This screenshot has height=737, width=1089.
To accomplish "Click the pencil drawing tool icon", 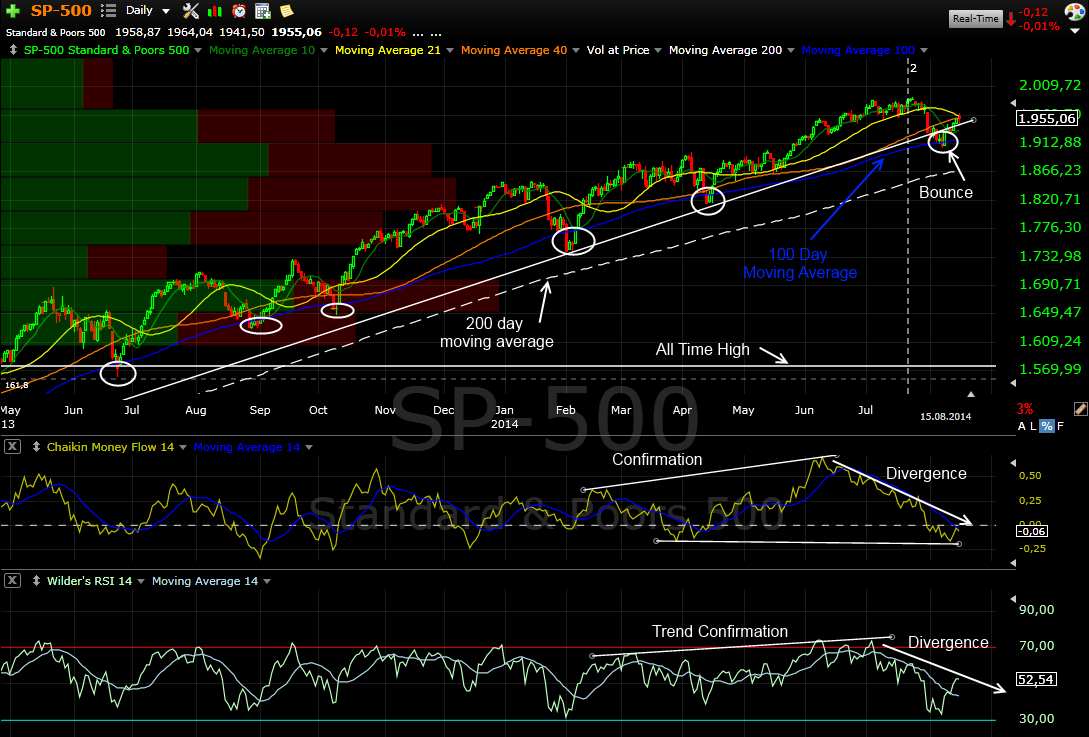I will pyautogui.click(x=1080, y=409).
